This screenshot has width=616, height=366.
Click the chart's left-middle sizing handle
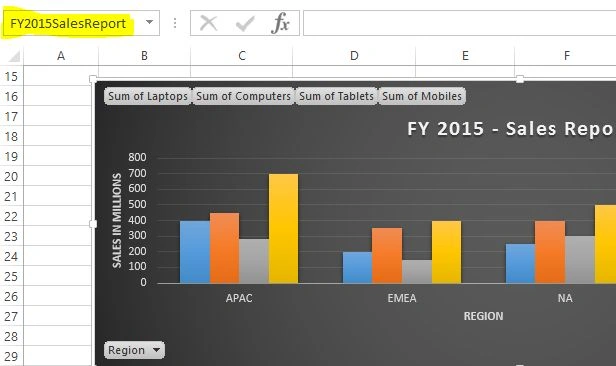(93, 224)
